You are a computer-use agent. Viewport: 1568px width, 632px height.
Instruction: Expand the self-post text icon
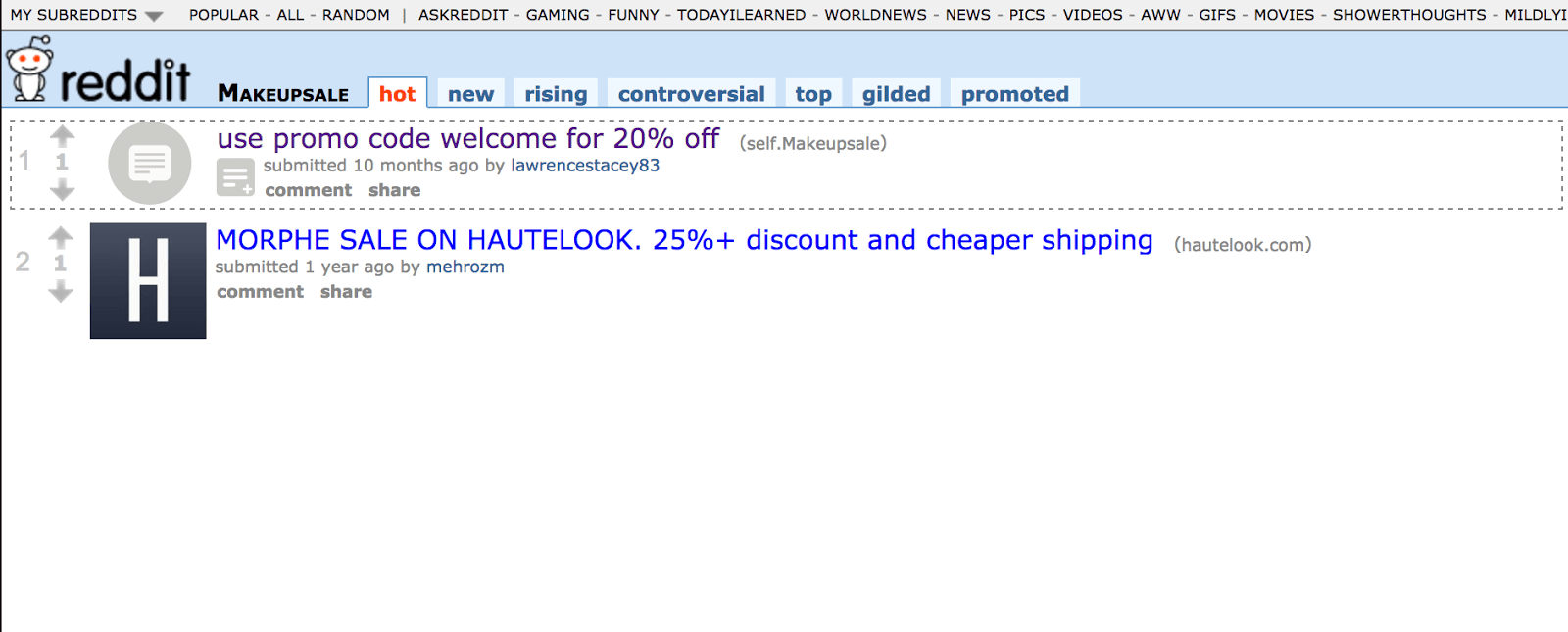(x=235, y=177)
